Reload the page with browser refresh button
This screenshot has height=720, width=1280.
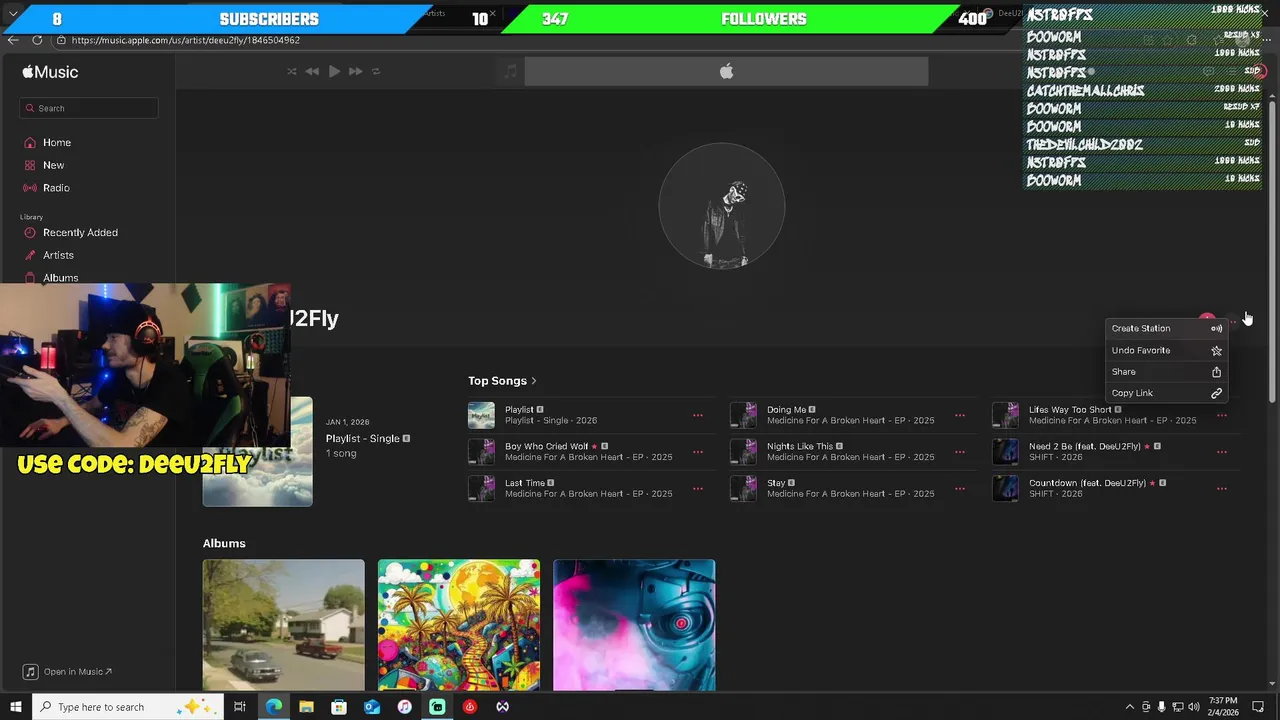(37, 40)
